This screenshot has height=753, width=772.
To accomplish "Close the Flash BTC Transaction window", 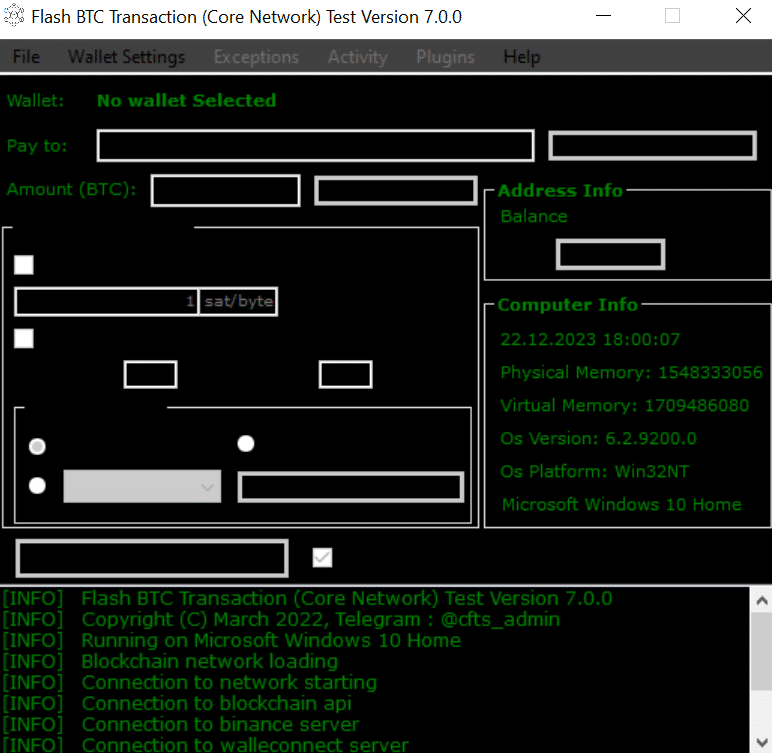I will (743, 16).
